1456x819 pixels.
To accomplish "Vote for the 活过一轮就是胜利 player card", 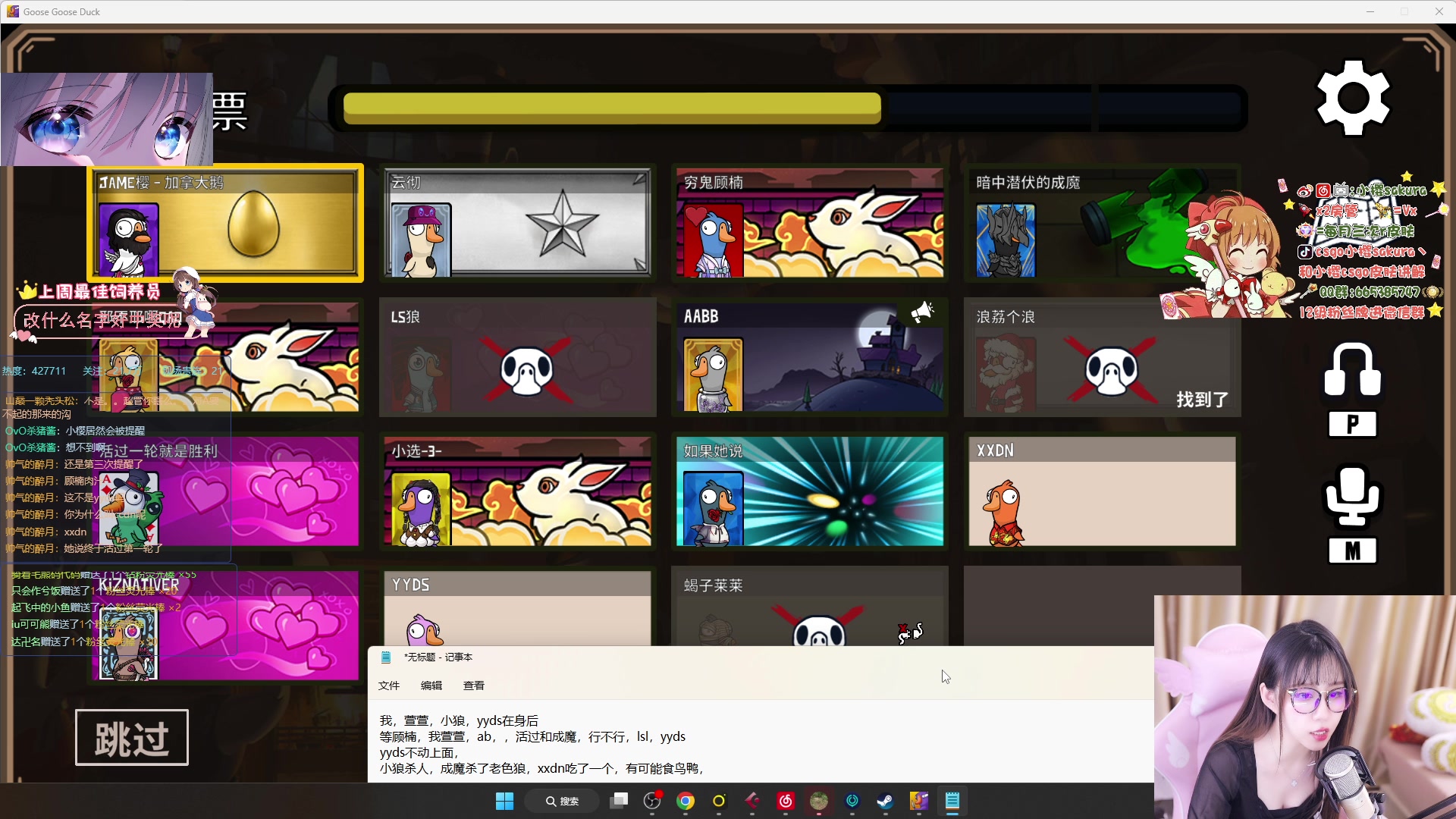I will [226, 491].
